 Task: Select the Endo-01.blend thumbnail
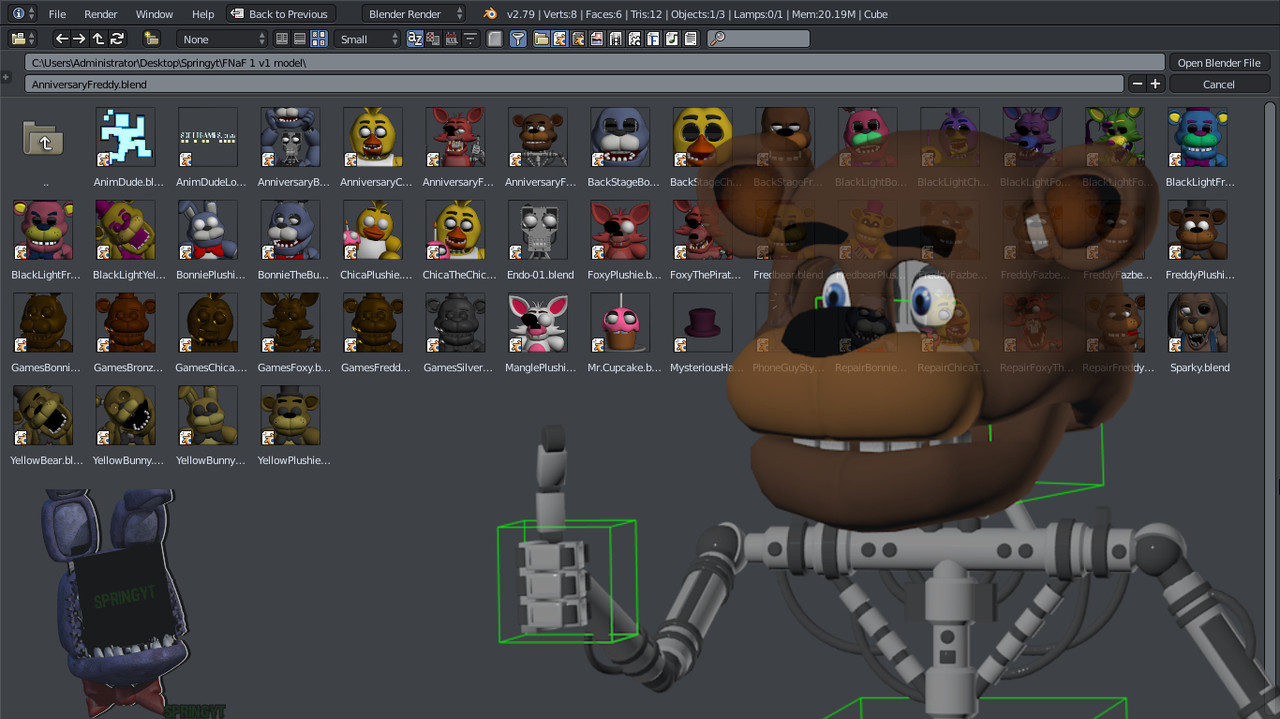[537, 230]
